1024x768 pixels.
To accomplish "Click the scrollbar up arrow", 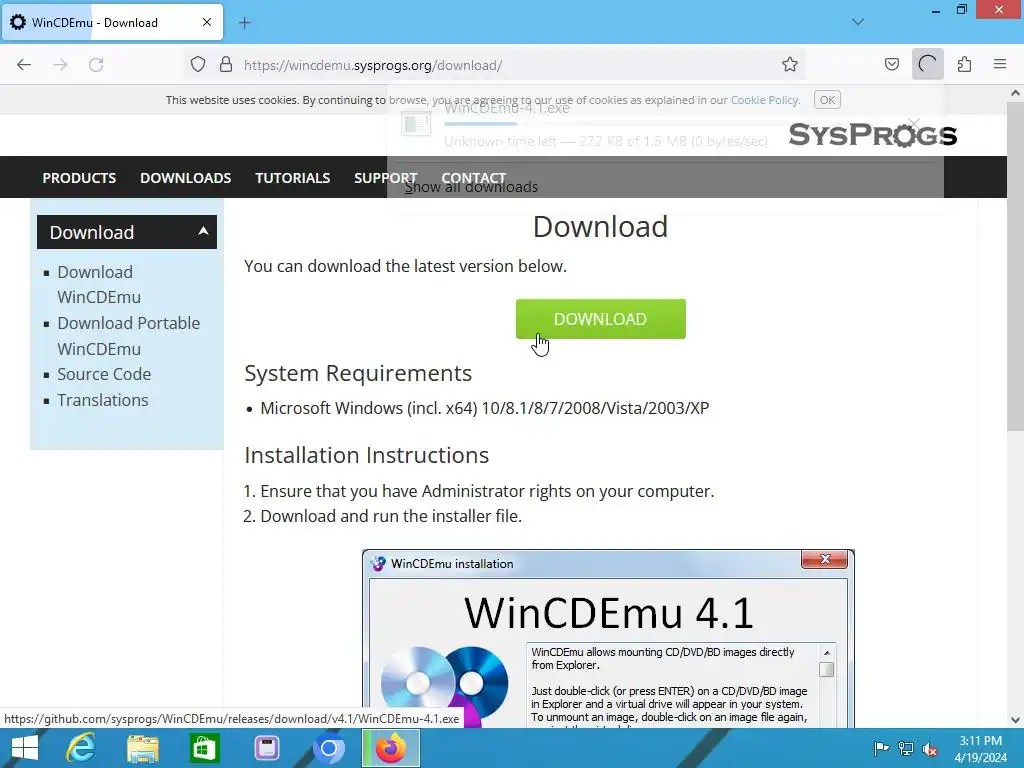I will (x=1015, y=93).
